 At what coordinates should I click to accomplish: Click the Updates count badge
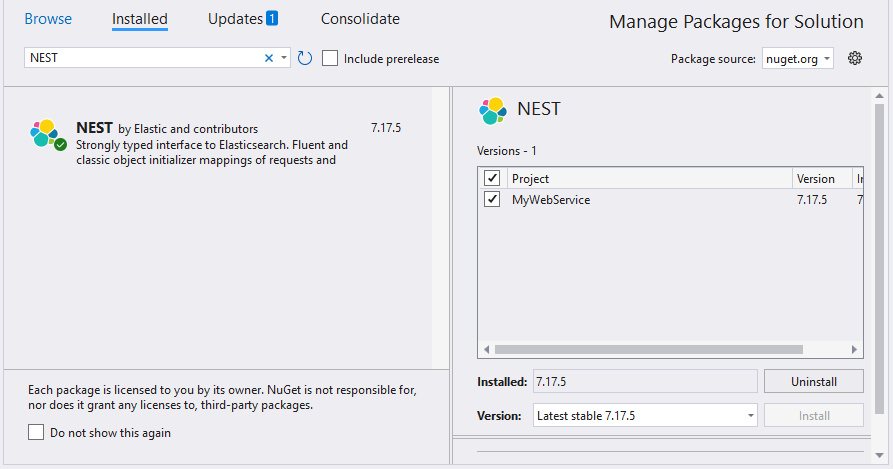(272, 19)
